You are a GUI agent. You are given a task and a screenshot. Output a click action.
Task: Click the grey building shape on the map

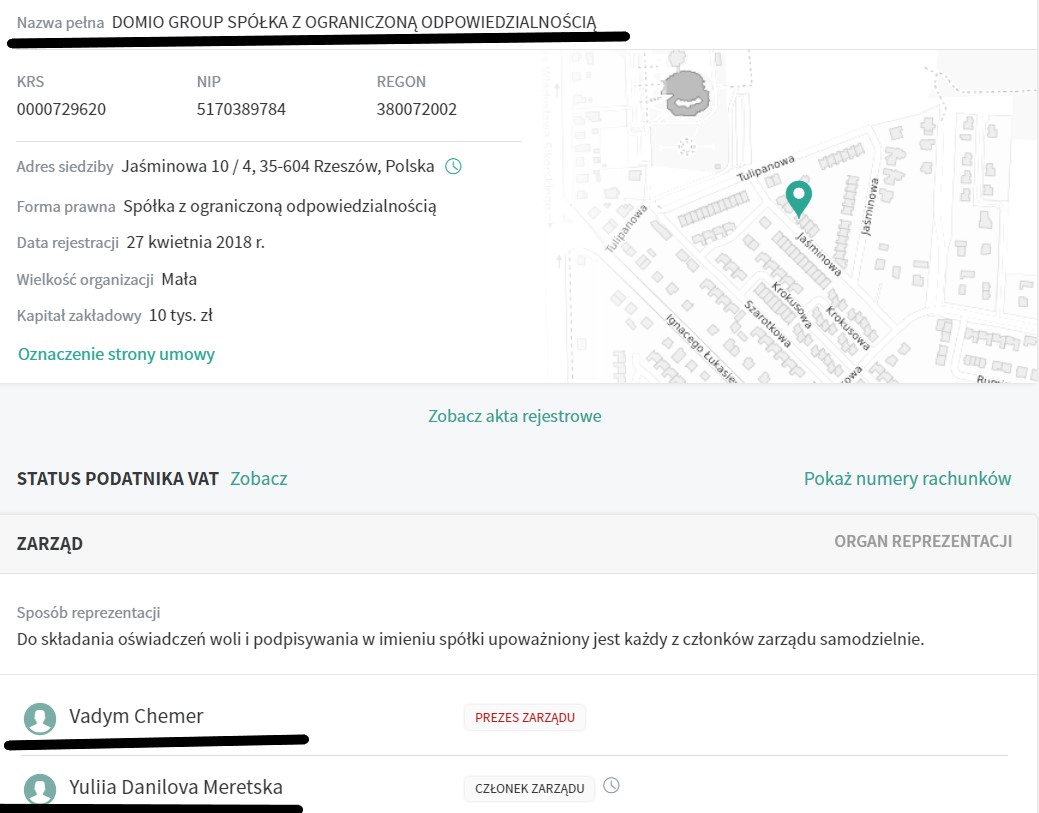(684, 93)
